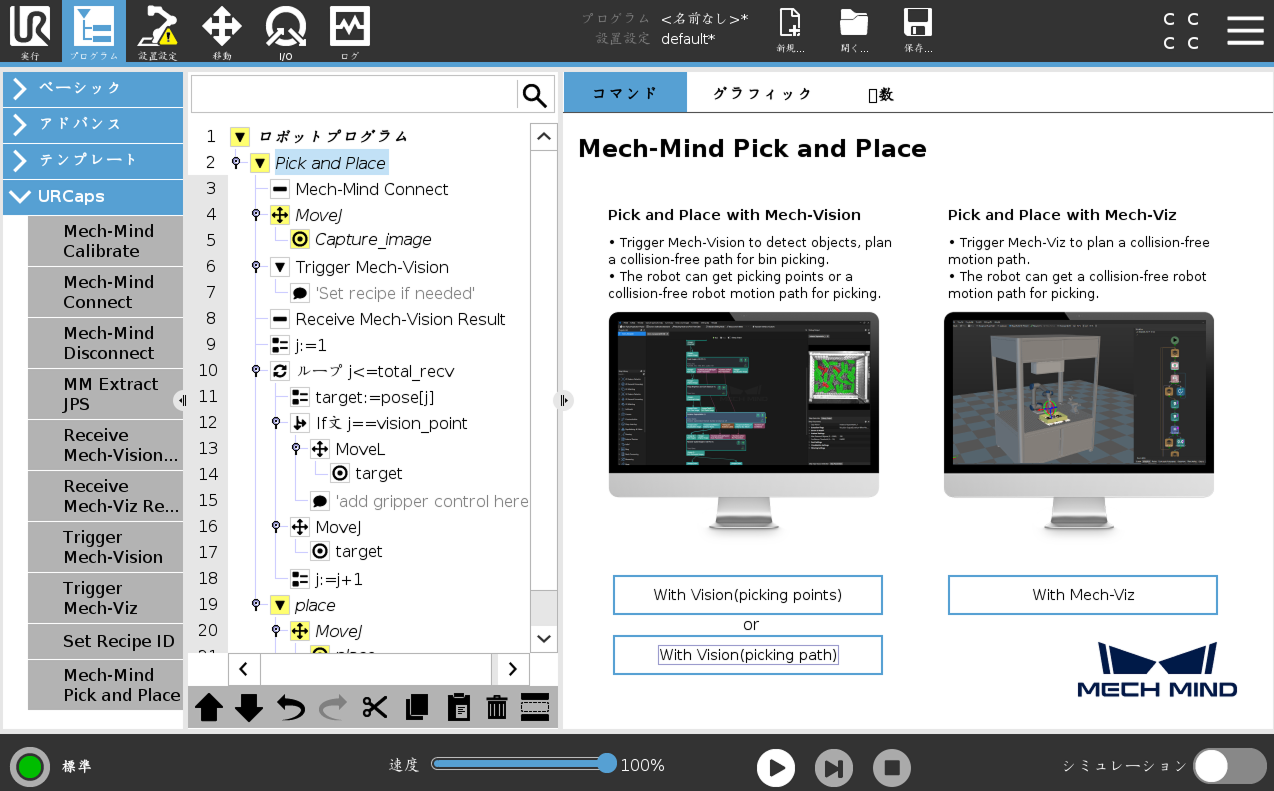This screenshot has height=791, width=1274.
Task: Start the program with play button
Action: click(x=776, y=768)
